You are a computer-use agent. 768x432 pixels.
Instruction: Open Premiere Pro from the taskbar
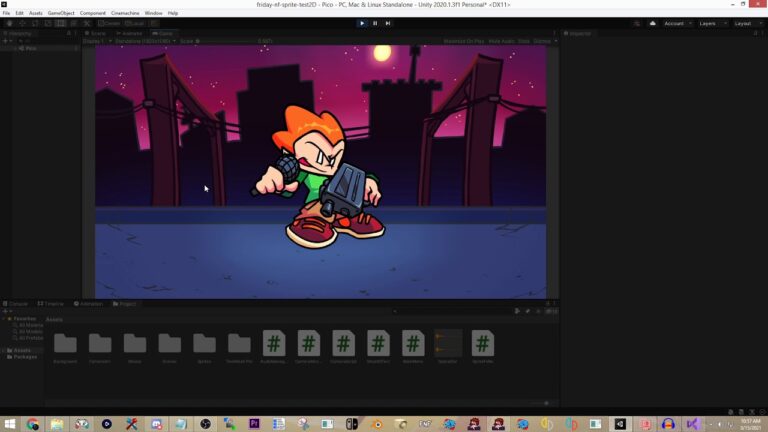coord(254,424)
